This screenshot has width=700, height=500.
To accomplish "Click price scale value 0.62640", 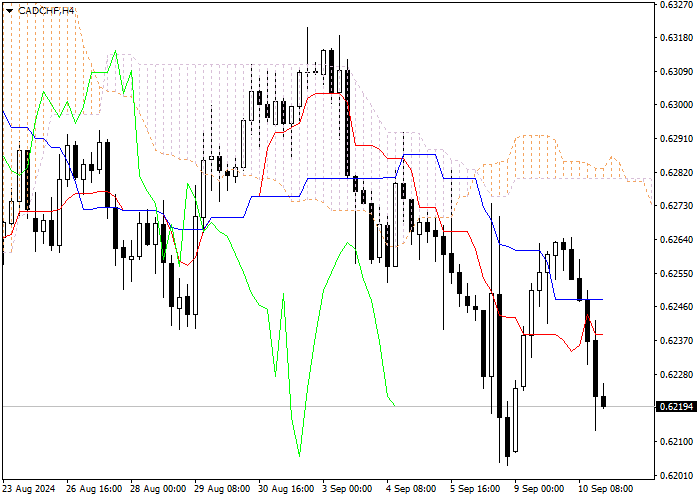I will click(676, 240).
